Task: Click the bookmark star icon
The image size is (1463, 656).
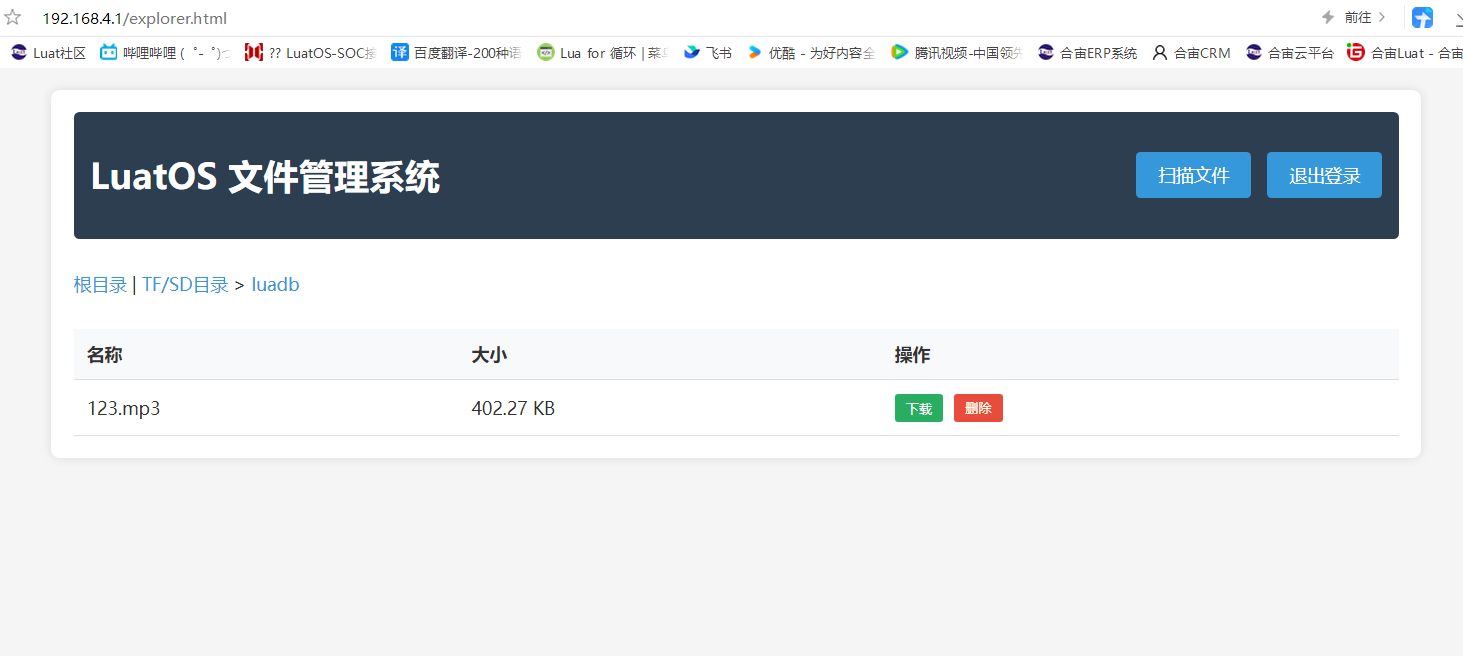Action: click(x=13, y=17)
